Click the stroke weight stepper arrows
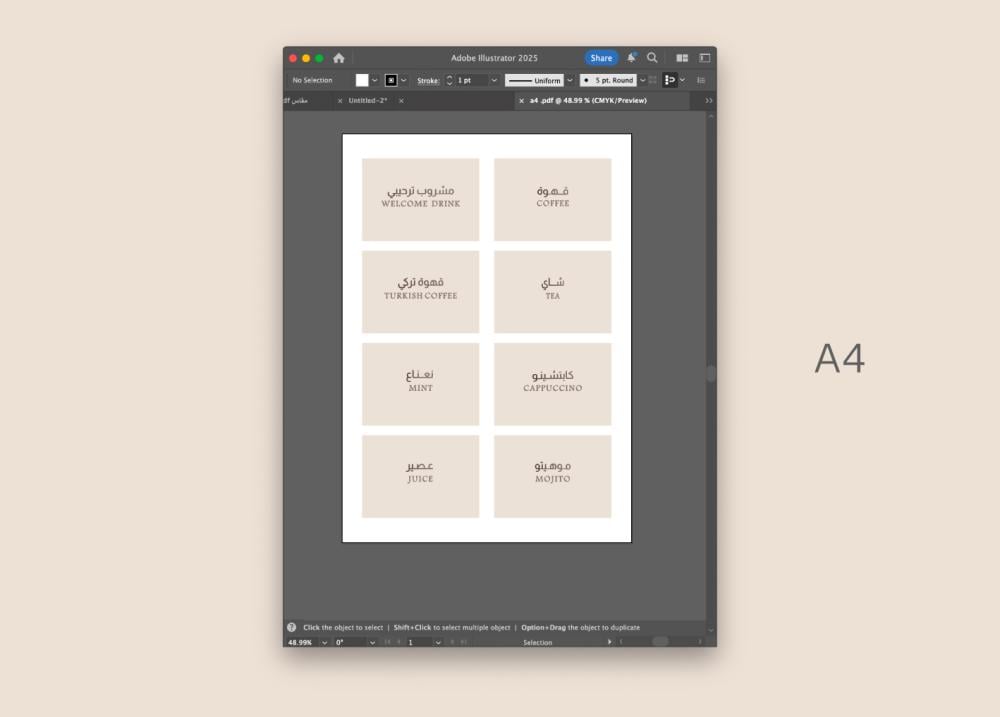Image resolution: width=1000 pixels, height=717 pixels. point(449,80)
